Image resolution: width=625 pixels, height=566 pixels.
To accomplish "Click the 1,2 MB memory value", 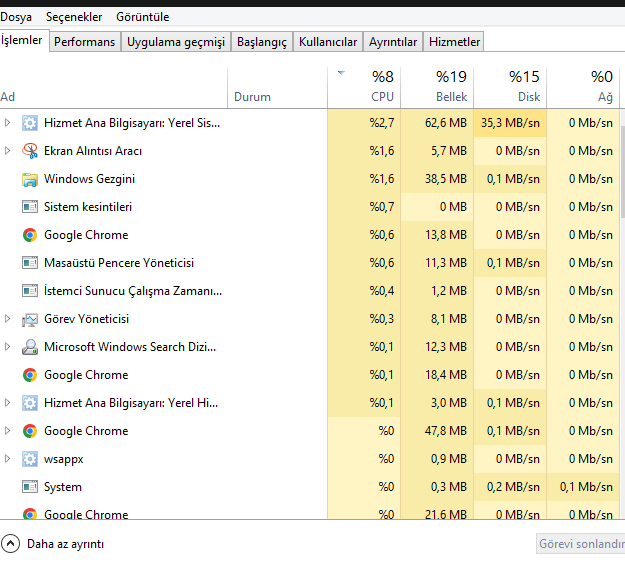I will (448, 291).
